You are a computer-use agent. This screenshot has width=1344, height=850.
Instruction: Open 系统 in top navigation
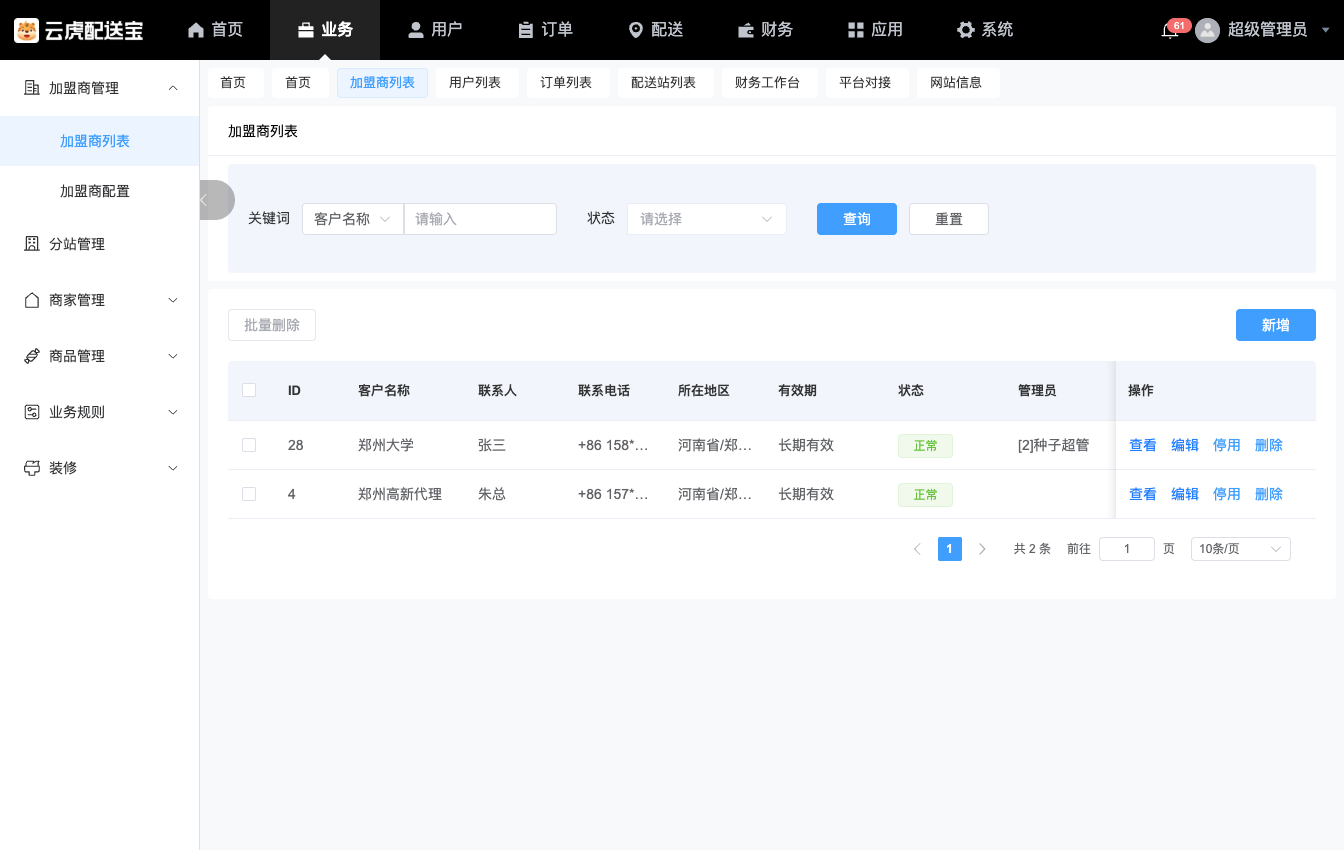(985, 30)
